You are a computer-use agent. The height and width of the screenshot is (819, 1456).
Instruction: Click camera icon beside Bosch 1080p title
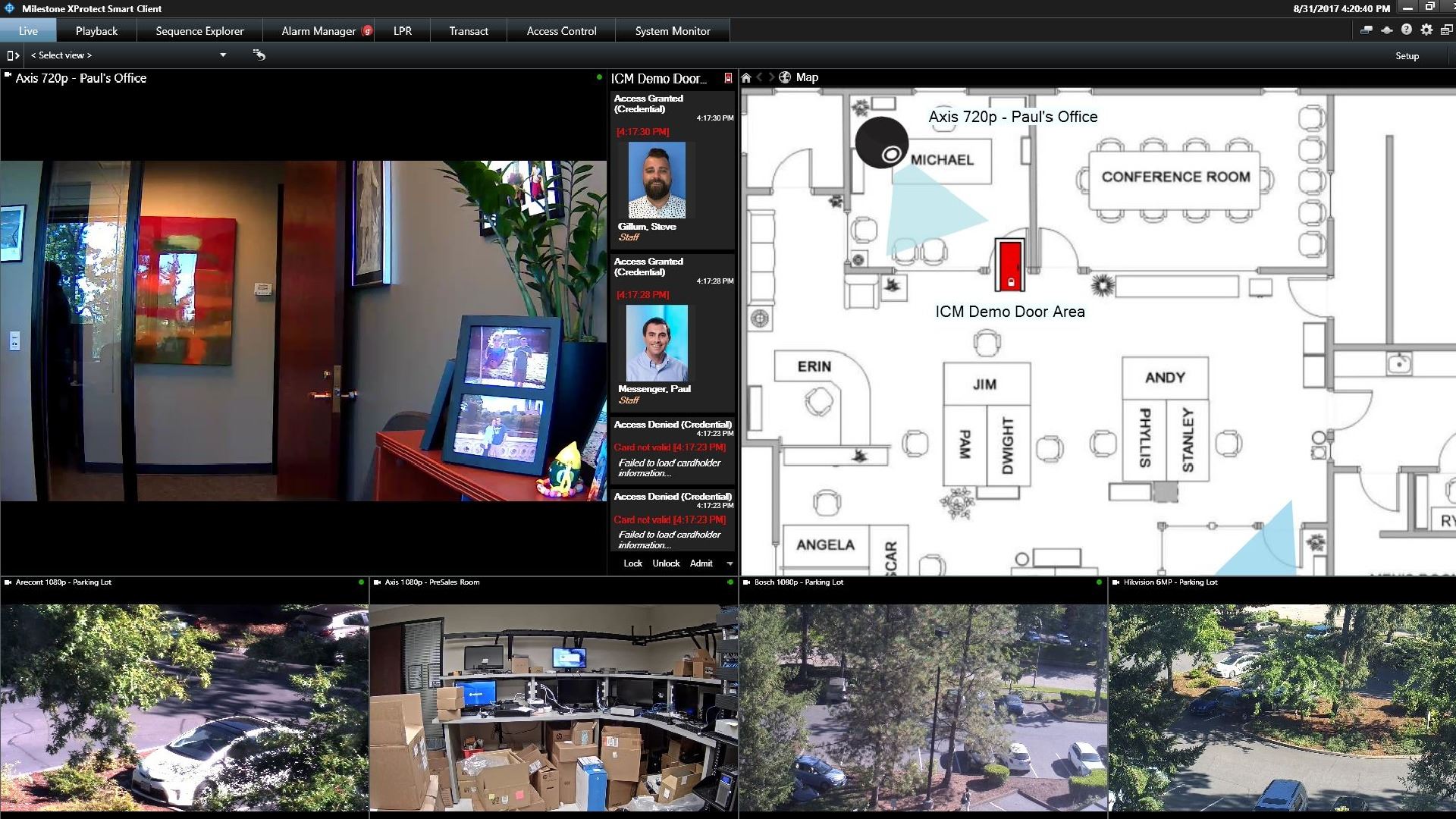click(x=746, y=582)
